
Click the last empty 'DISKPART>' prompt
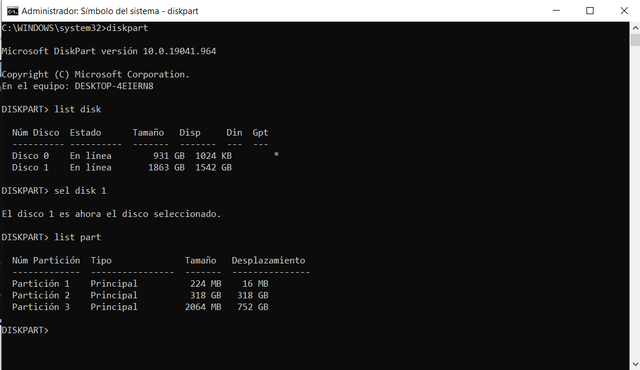point(25,330)
